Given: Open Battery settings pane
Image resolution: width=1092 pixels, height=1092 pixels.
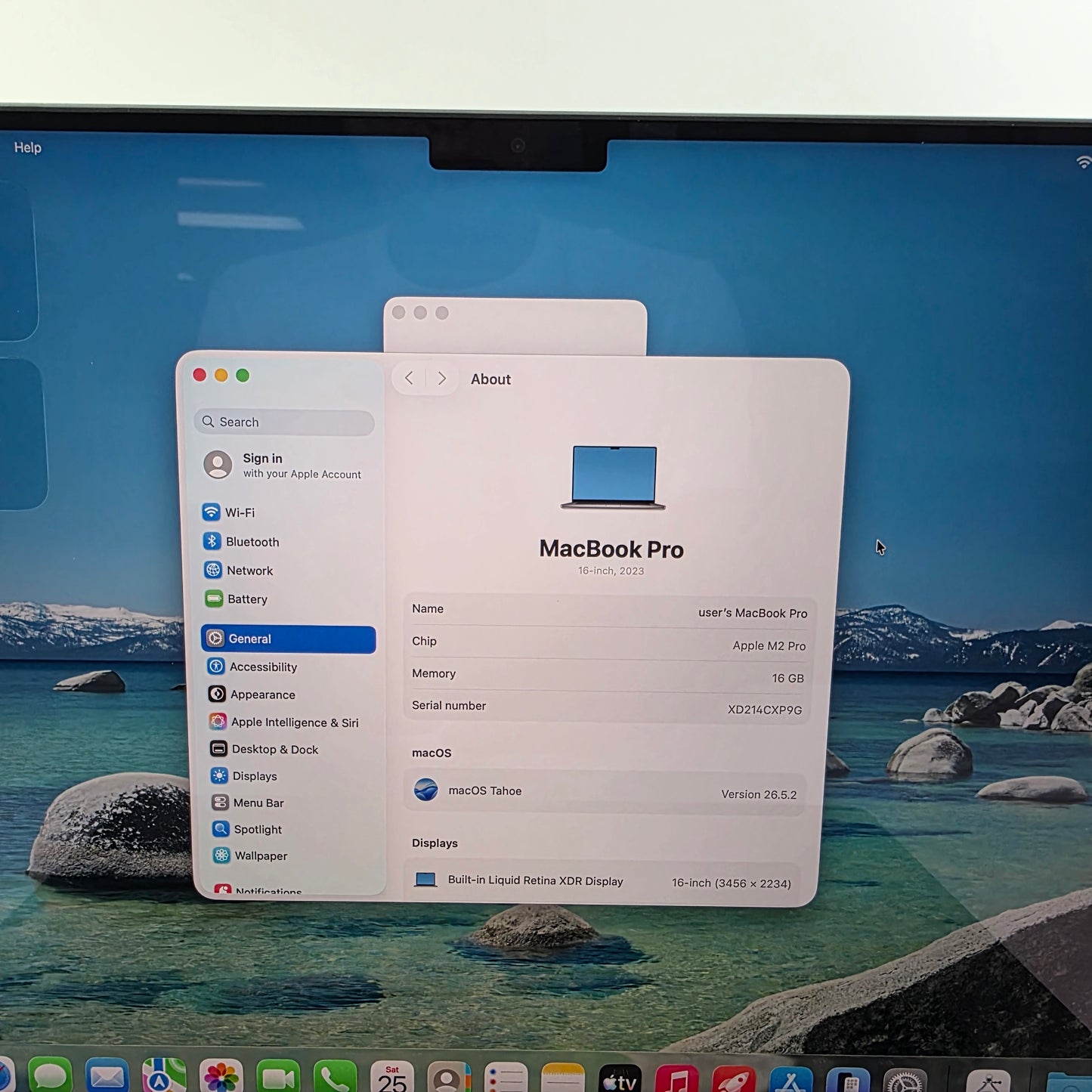Looking at the screenshot, I should click(x=237, y=599).
